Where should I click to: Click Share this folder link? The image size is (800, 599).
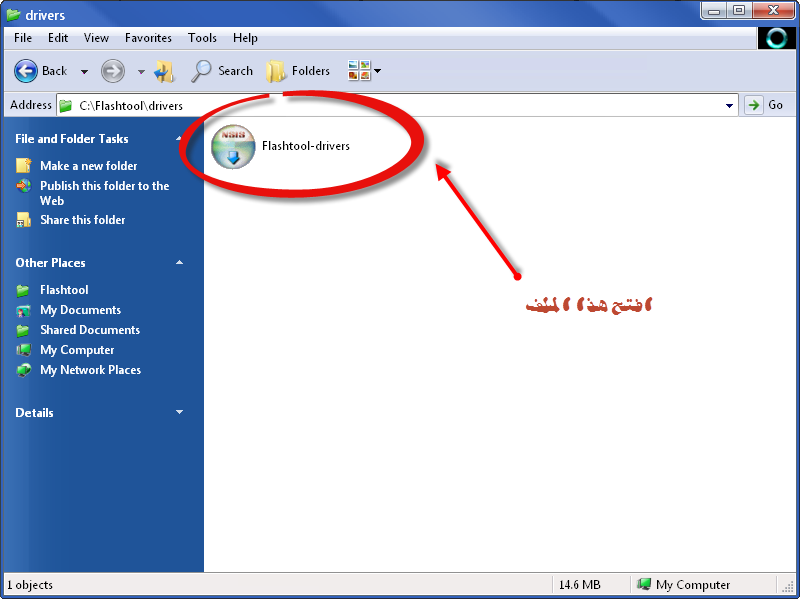[x=83, y=220]
